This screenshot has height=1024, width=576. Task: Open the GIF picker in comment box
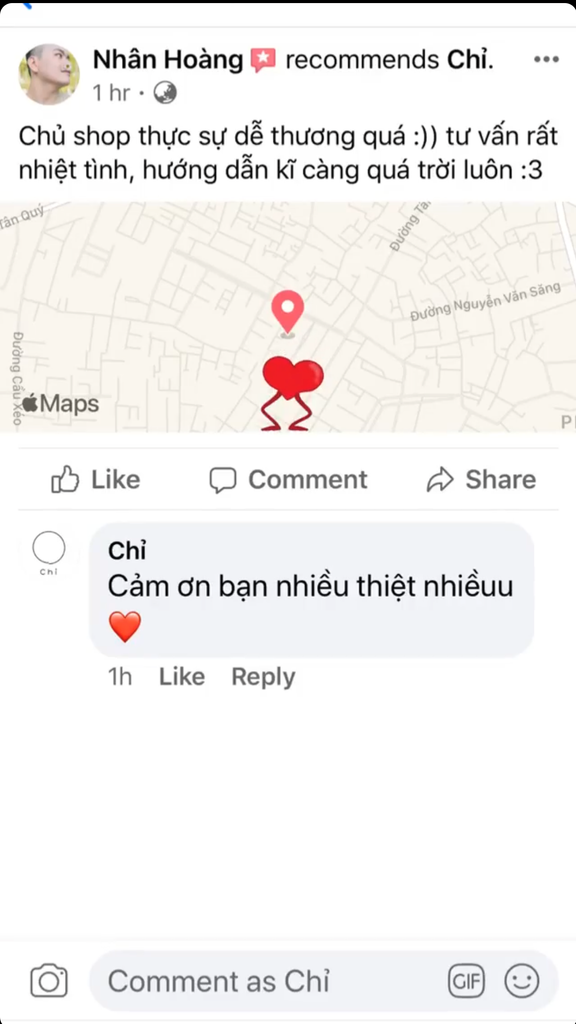(466, 981)
